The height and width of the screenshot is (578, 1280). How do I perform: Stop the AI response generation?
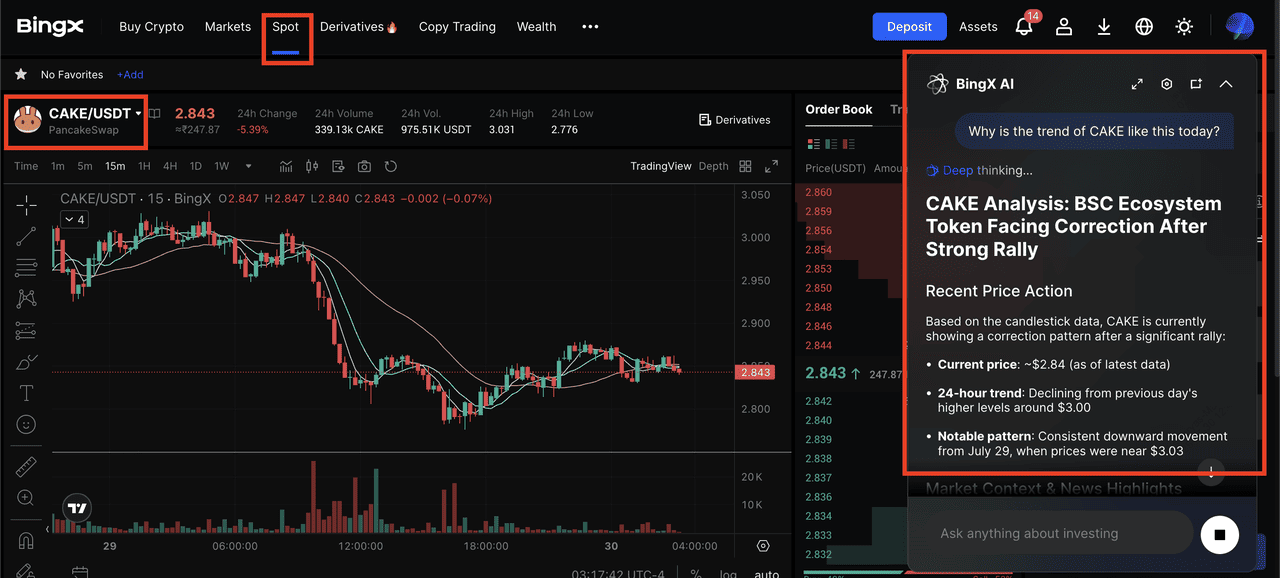(x=1219, y=534)
